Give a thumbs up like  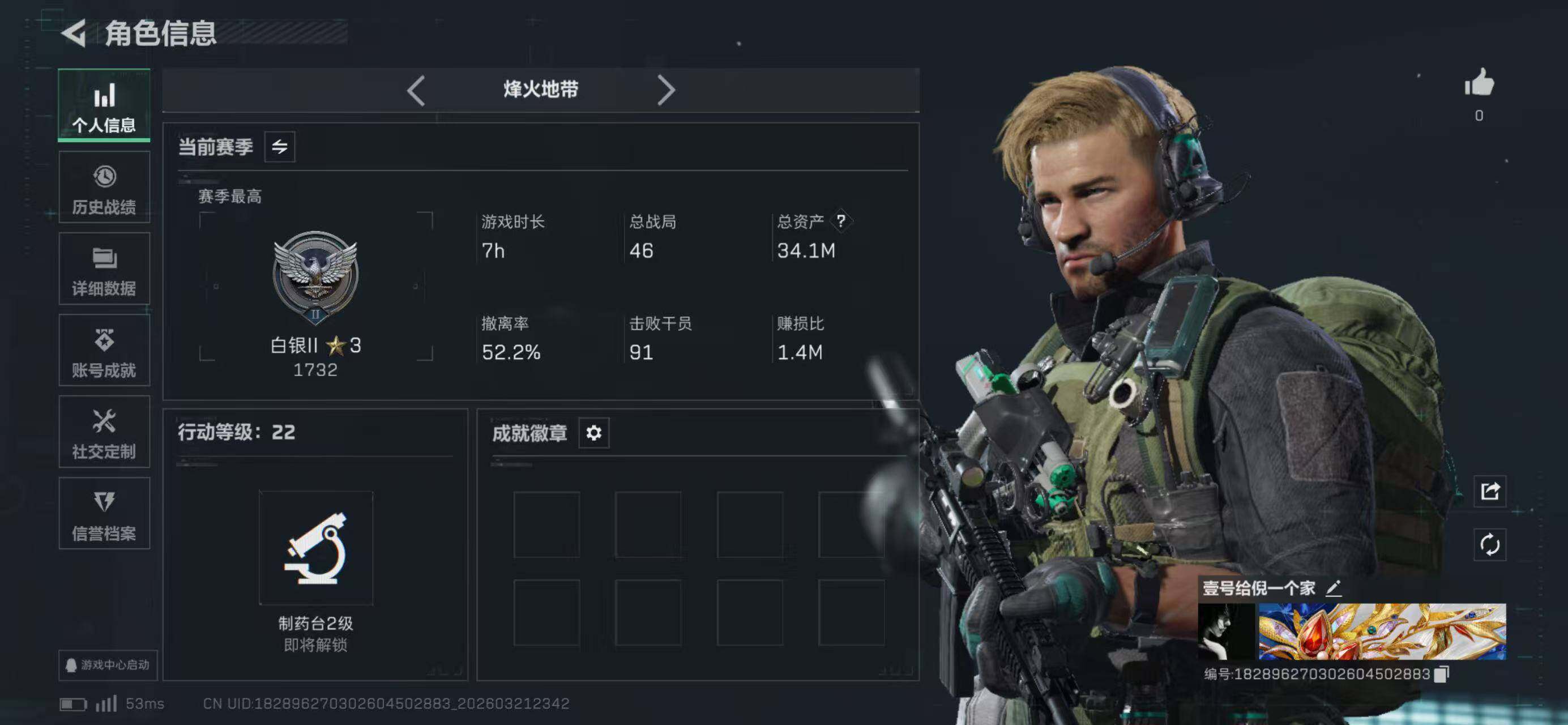point(1479,82)
